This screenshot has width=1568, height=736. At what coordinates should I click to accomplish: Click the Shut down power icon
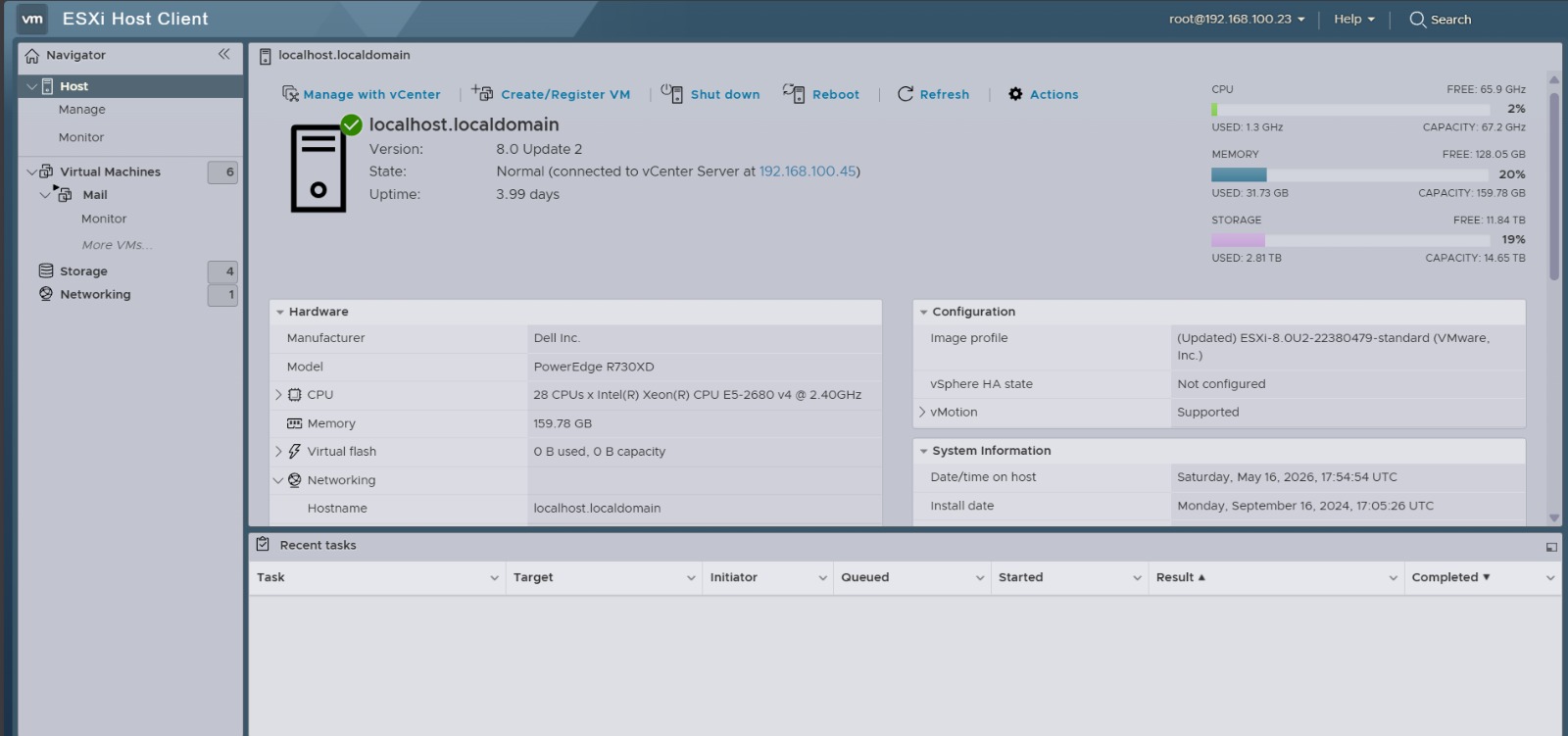[671, 93]
